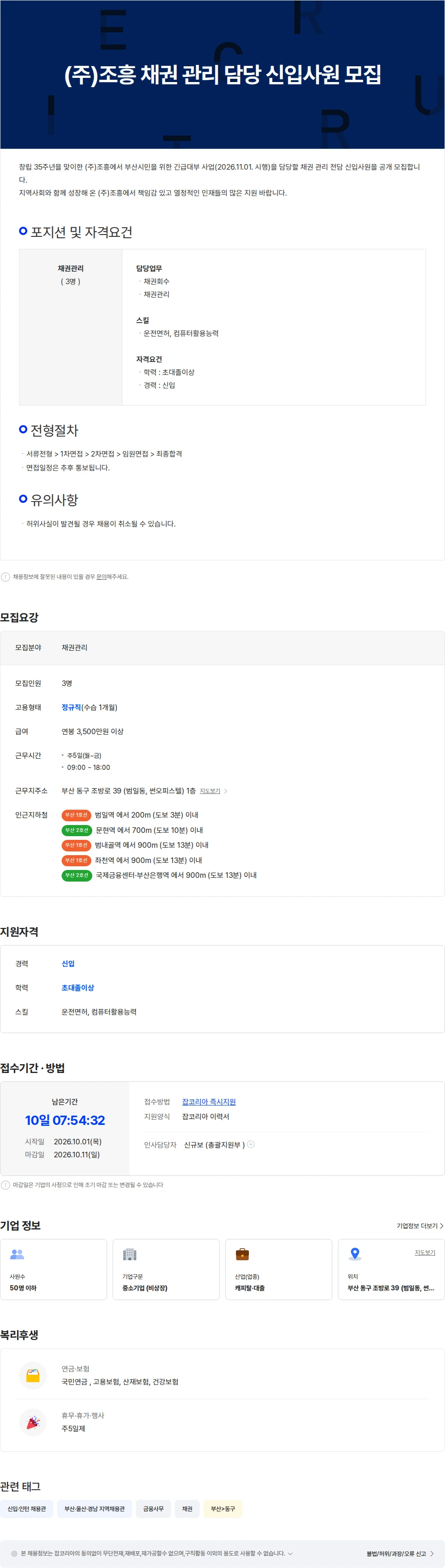Click the 신입 career link

pyautogui.click(x=68, y=964)
